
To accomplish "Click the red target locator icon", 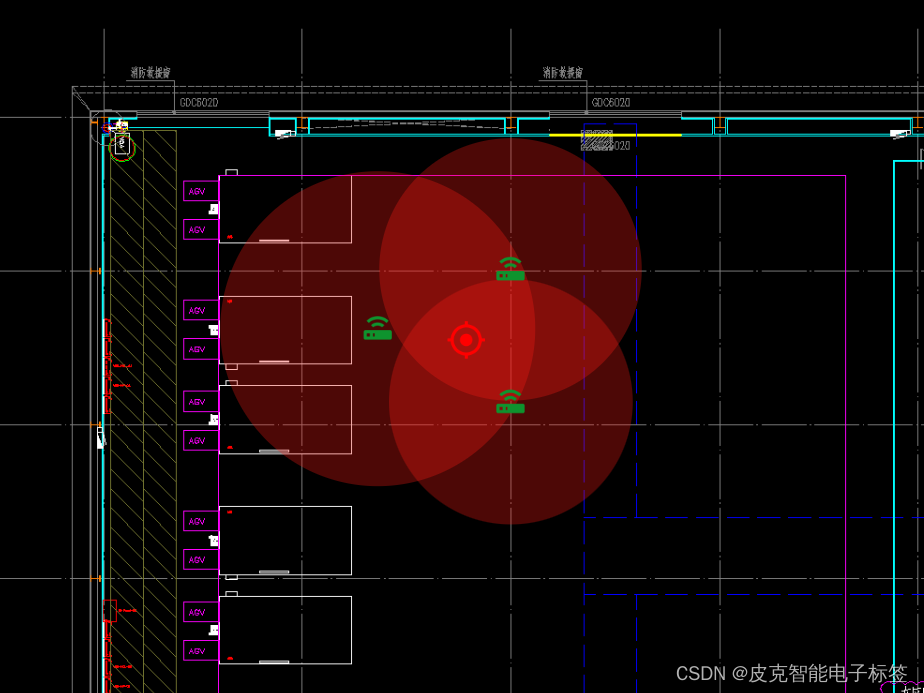I will (x=466, y=340).
